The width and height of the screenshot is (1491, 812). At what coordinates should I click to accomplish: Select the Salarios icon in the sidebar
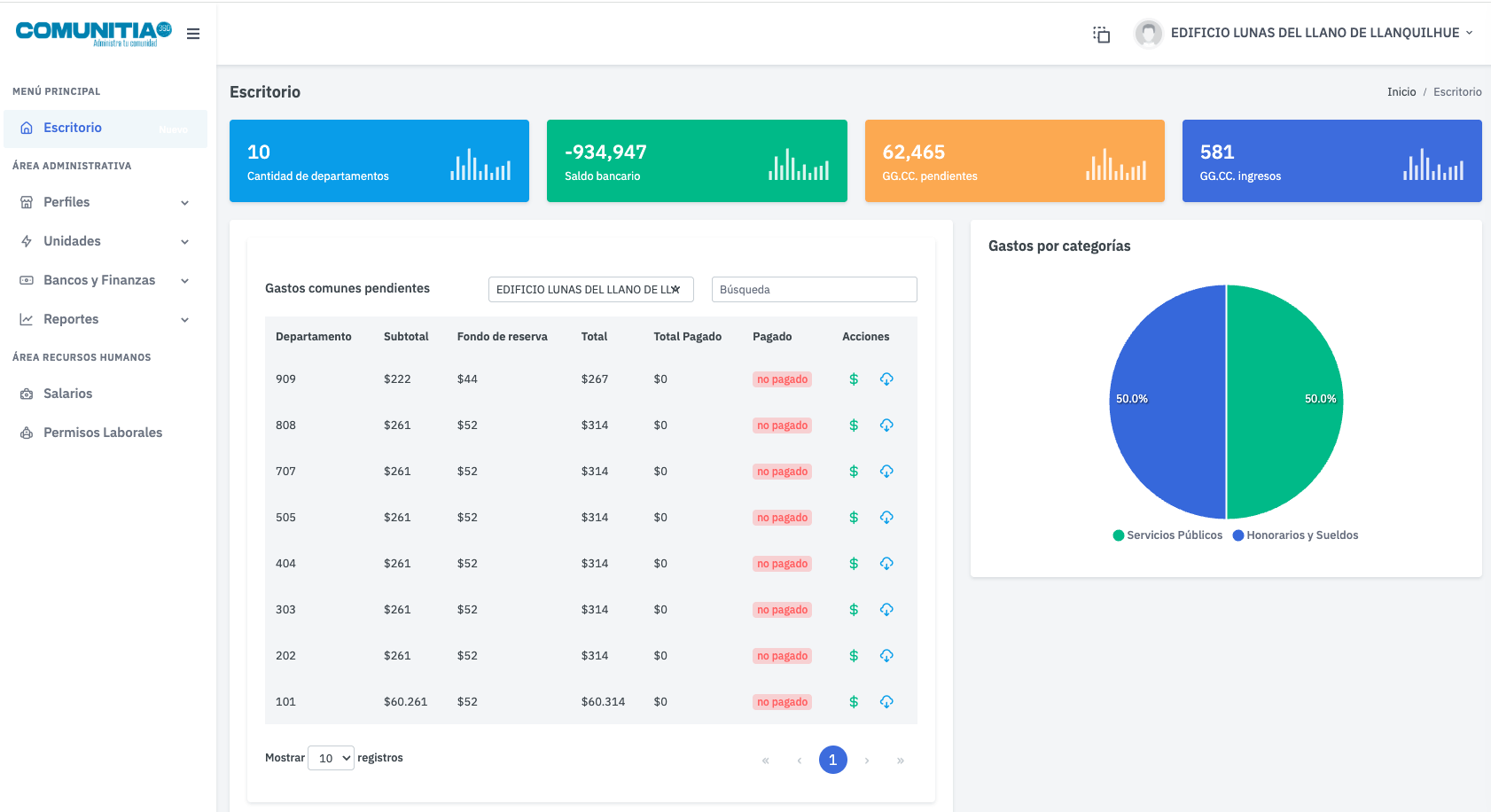tap(27, 394)
